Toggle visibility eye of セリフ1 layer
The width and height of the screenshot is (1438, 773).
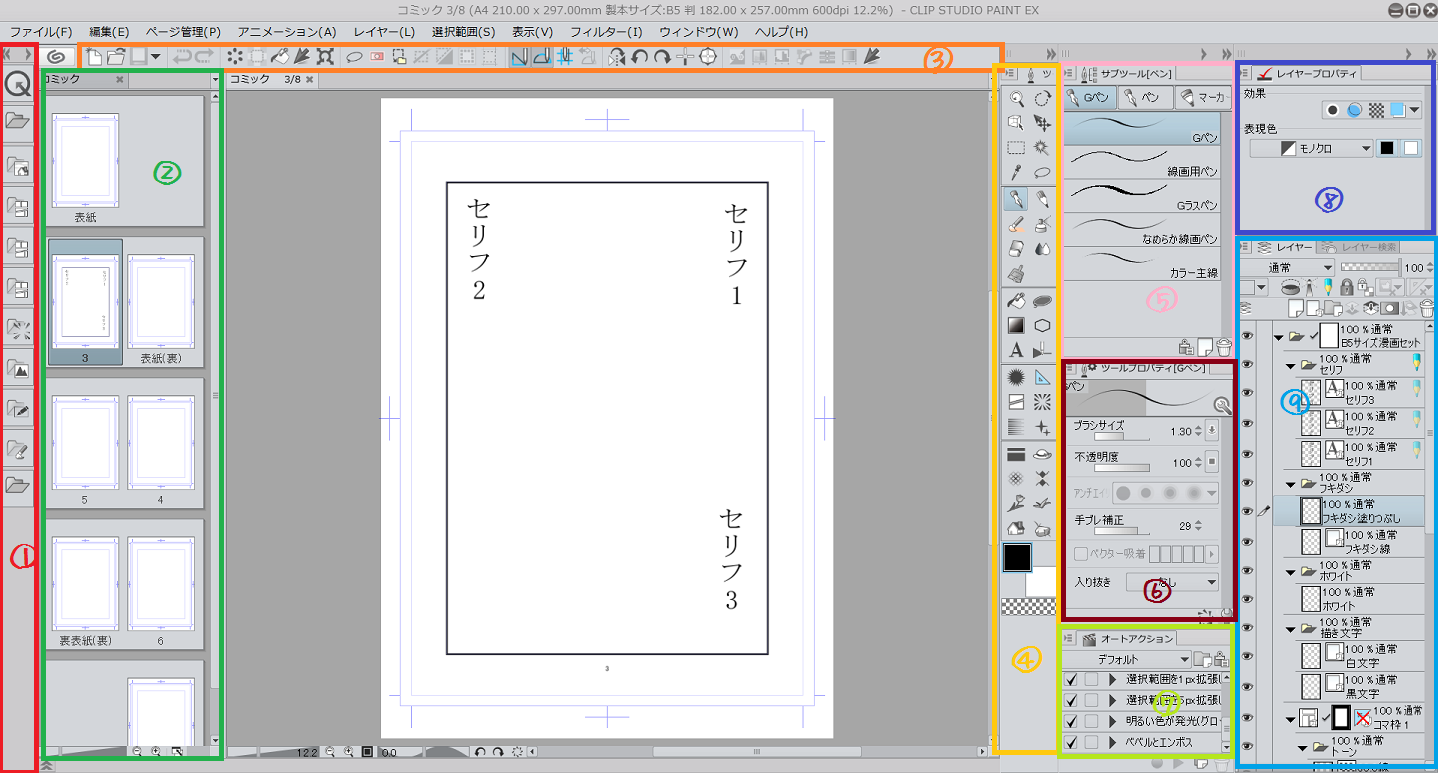(x=1246, y=453)
